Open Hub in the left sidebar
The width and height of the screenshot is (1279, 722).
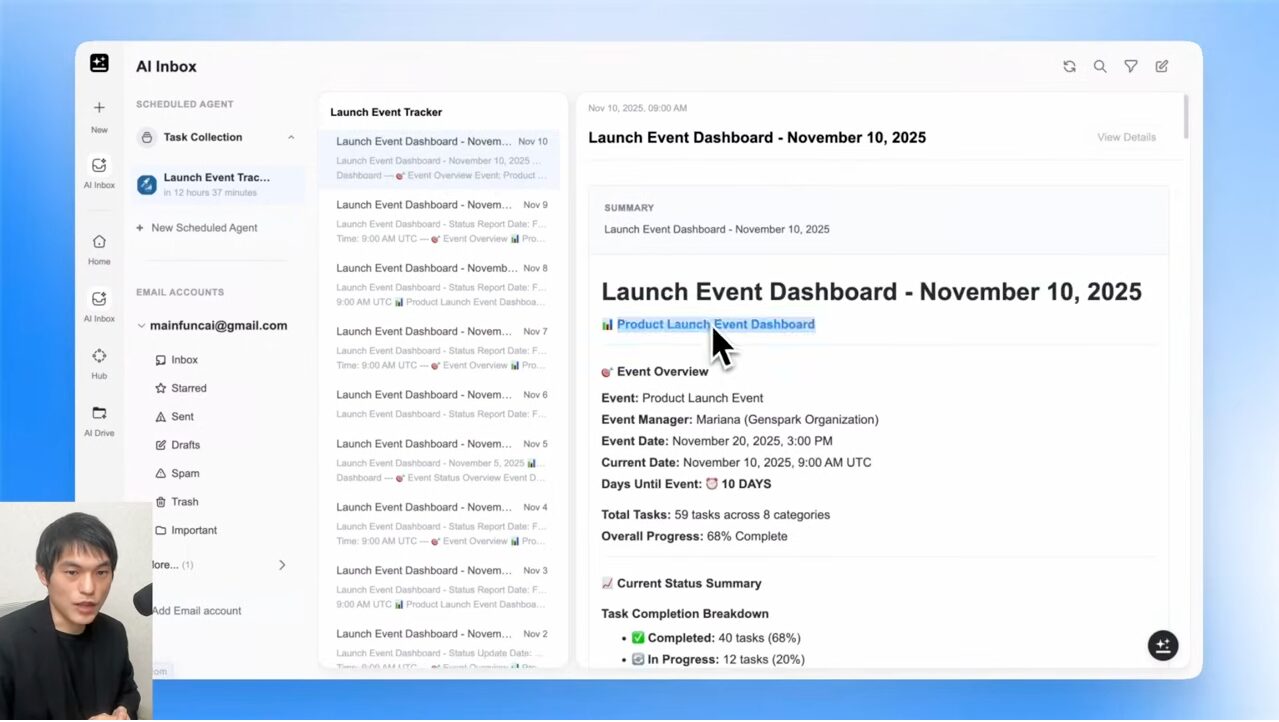[99, 357]
